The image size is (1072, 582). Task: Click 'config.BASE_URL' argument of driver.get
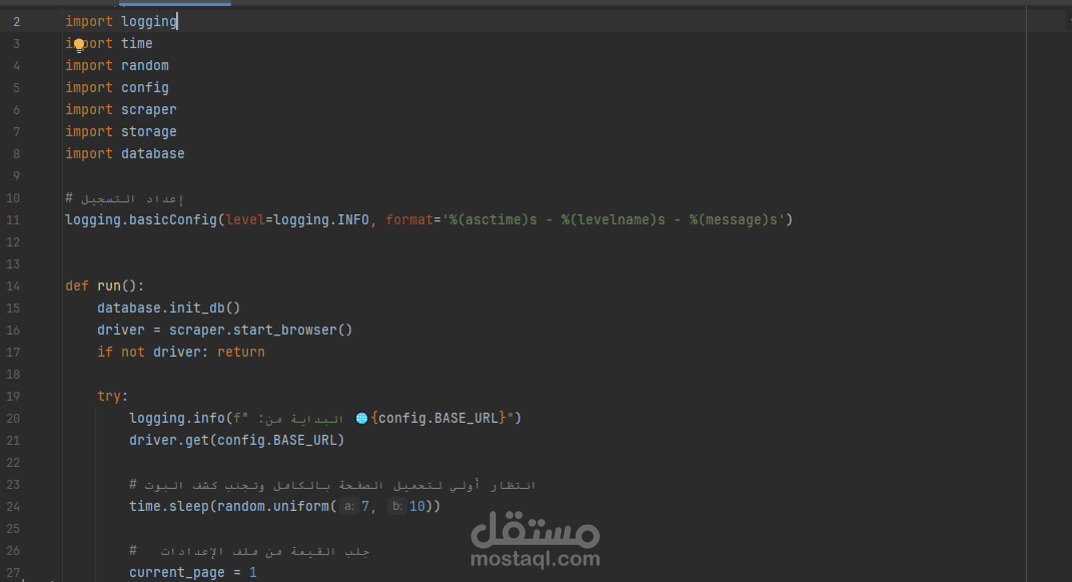point(277,440)
